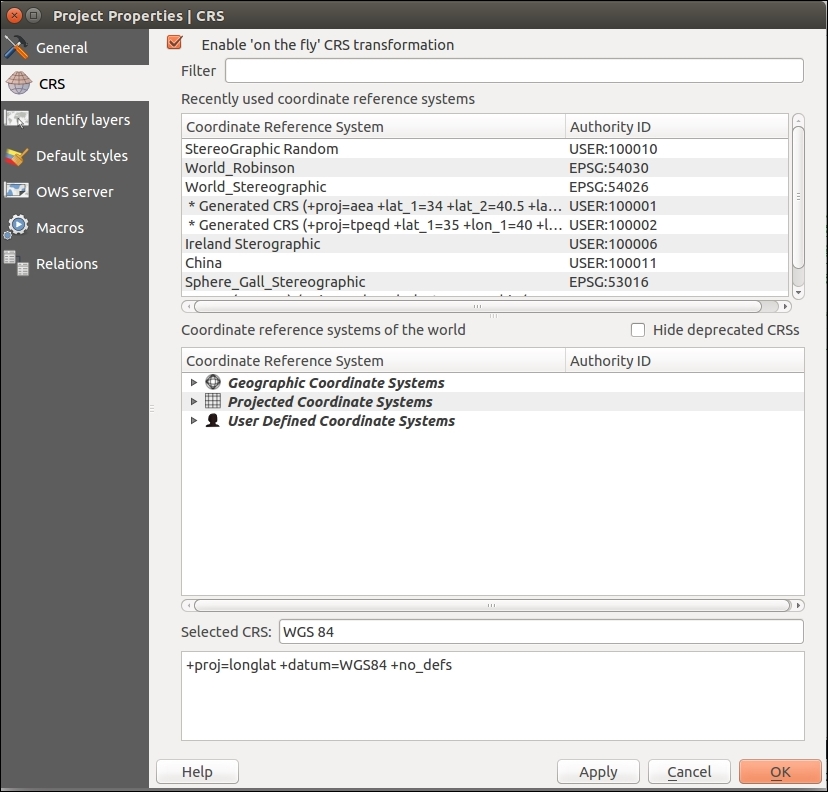Click the Help button

197,772
